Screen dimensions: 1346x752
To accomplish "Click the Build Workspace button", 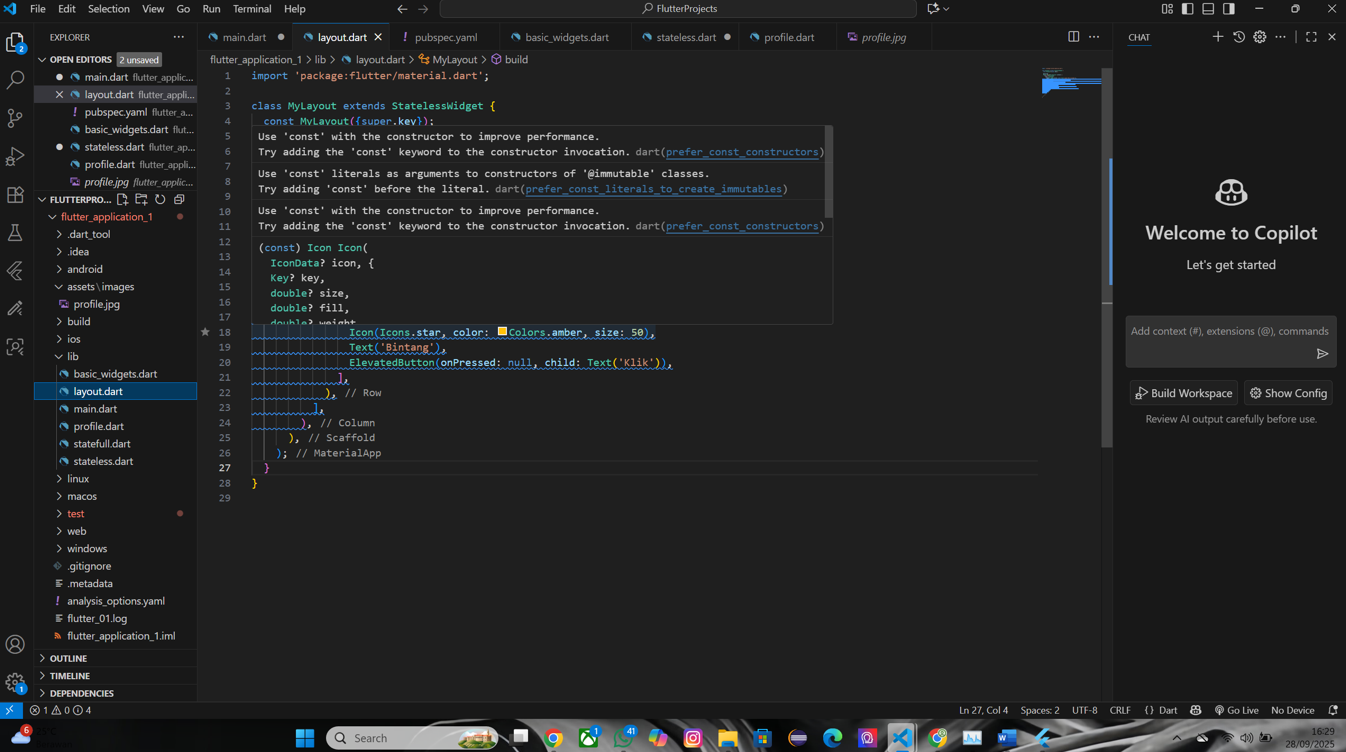I will tap(1183, 393).
